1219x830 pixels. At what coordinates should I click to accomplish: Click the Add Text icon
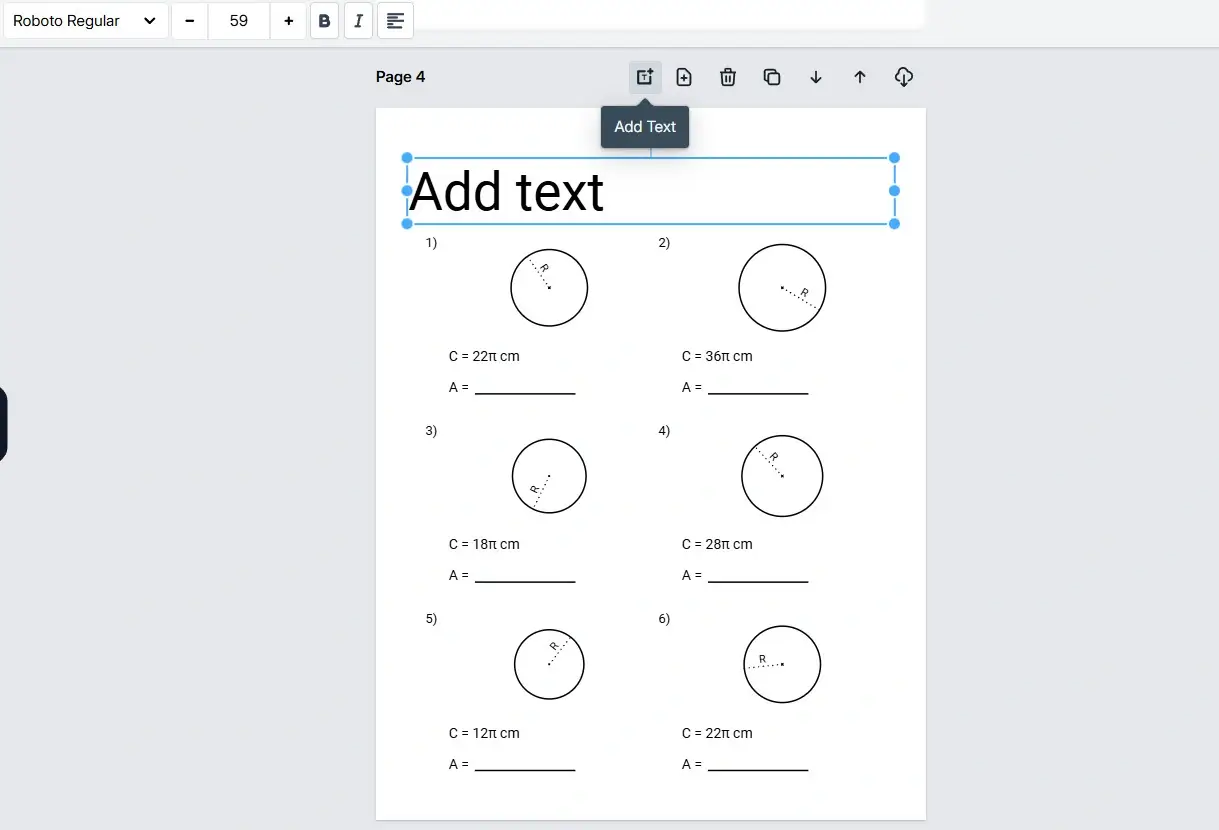pos(645,77)
